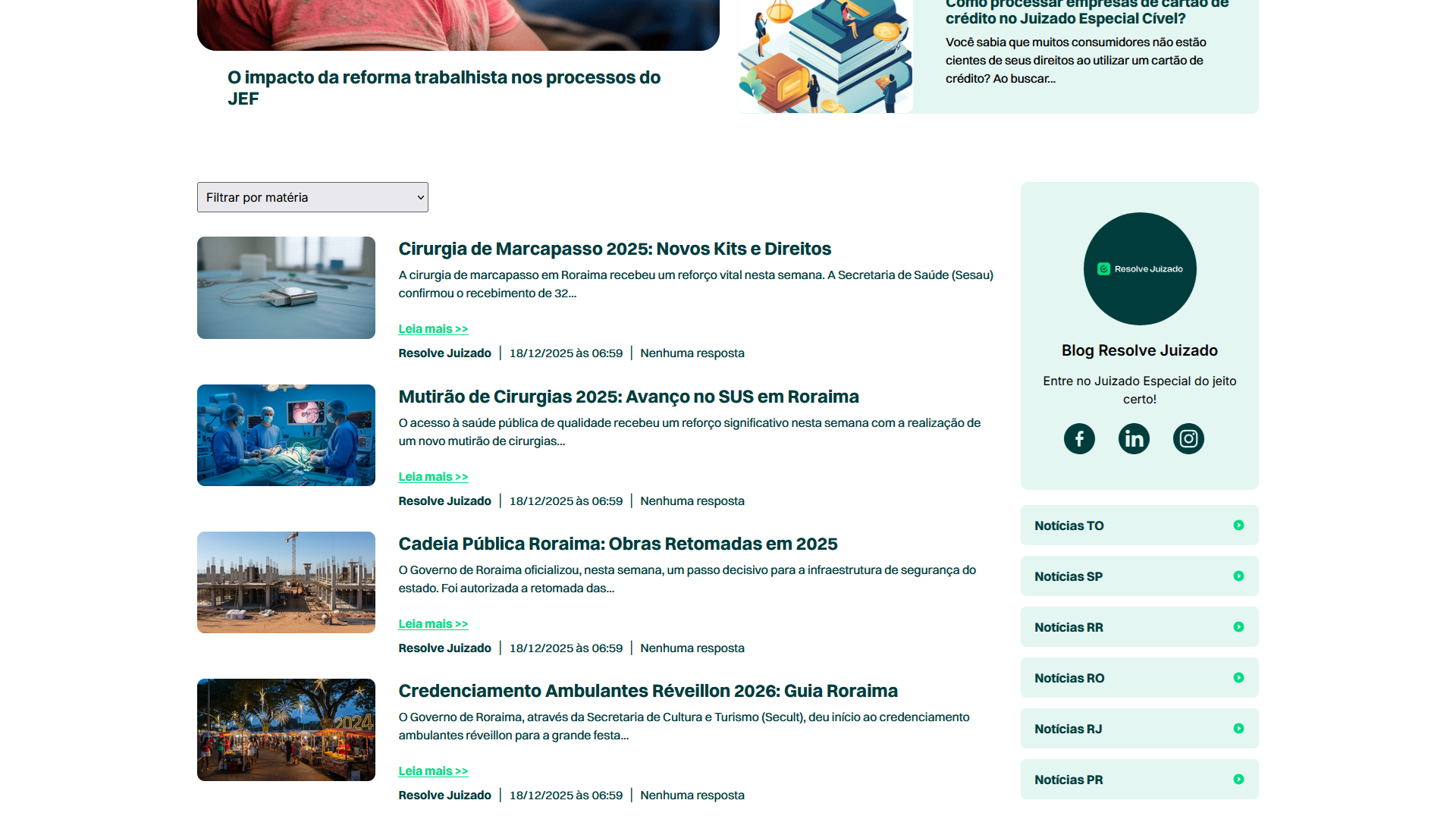Expand the Notícias RR section
Screen dimensions: 1456x819
coord(1138,626)
